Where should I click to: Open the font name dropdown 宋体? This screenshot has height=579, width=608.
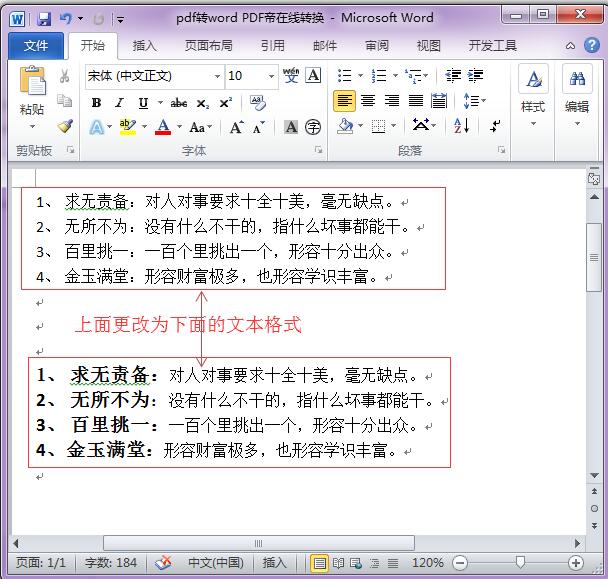218,76
